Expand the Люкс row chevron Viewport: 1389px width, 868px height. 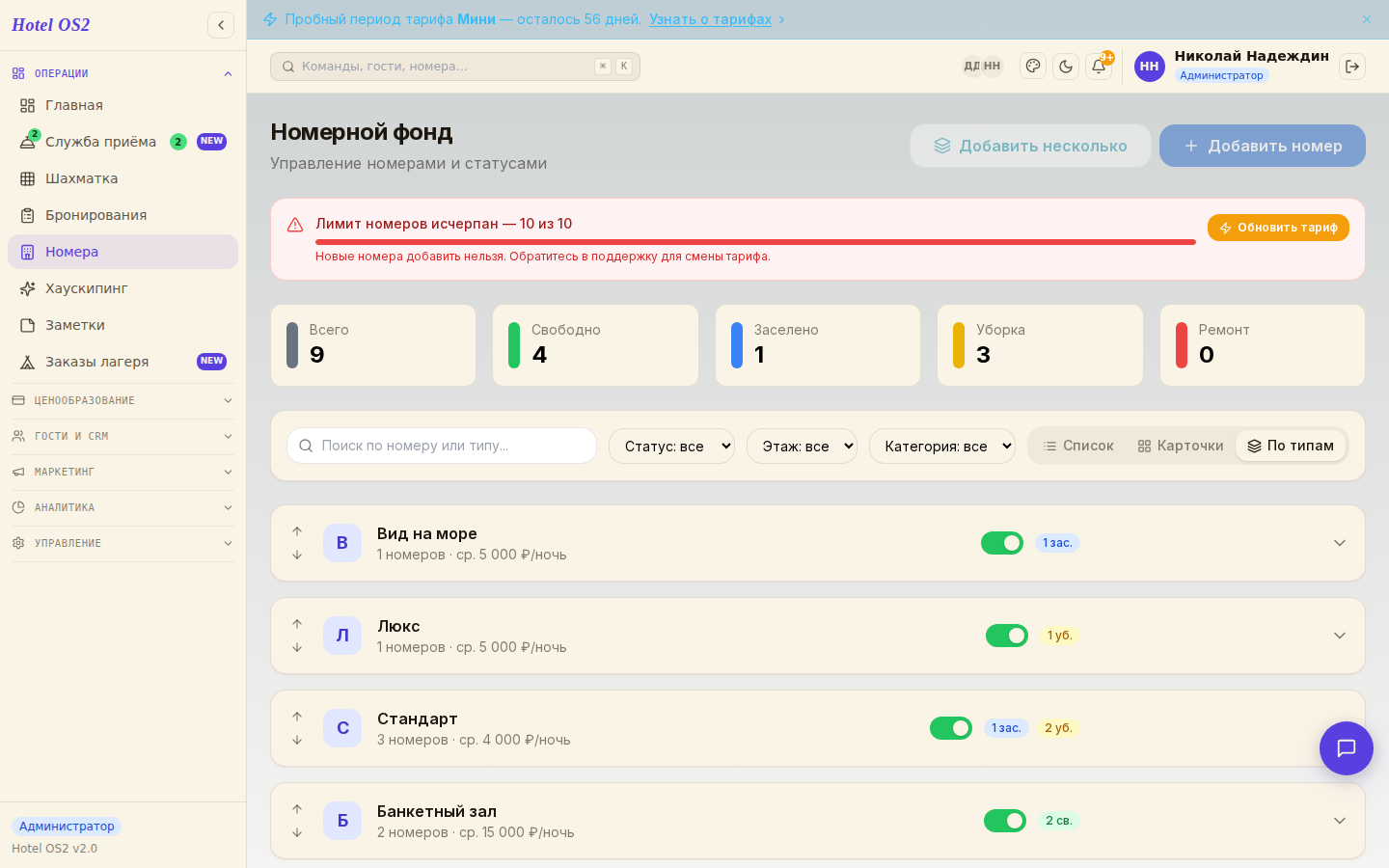click(1340, 636)
